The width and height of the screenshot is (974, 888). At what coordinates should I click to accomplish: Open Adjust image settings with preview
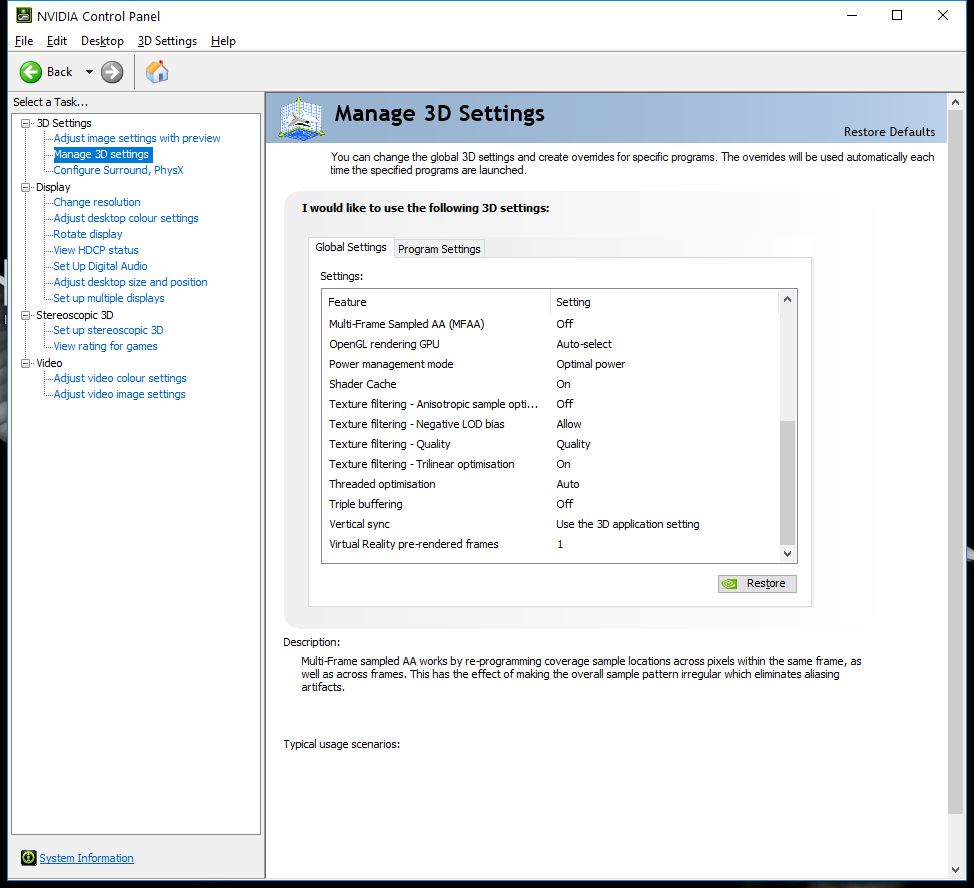(x=137, y=138)
